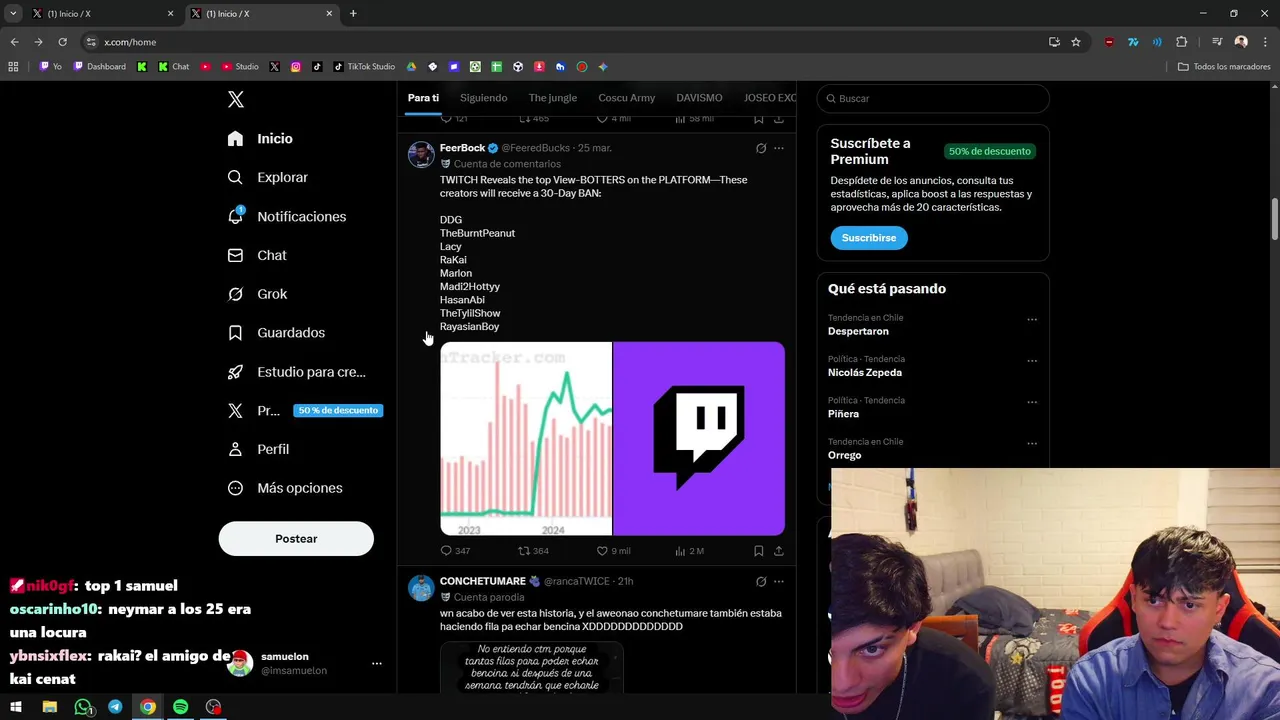Open Premium with 50% de descuento

click(x=304, y=411)
